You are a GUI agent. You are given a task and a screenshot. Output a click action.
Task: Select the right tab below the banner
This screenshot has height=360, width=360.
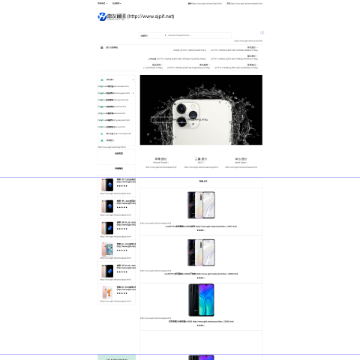coord(241,160)
